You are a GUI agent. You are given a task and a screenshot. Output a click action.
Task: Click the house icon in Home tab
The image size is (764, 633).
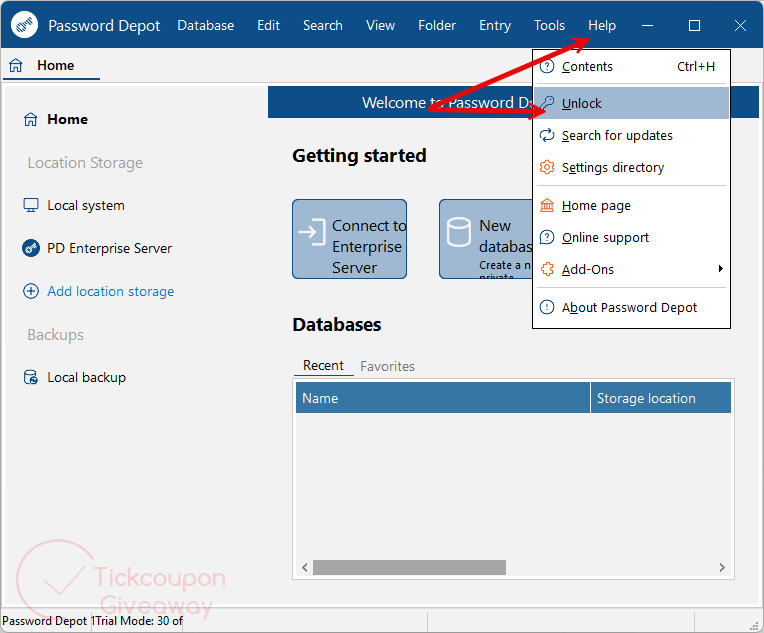point(16,65)
